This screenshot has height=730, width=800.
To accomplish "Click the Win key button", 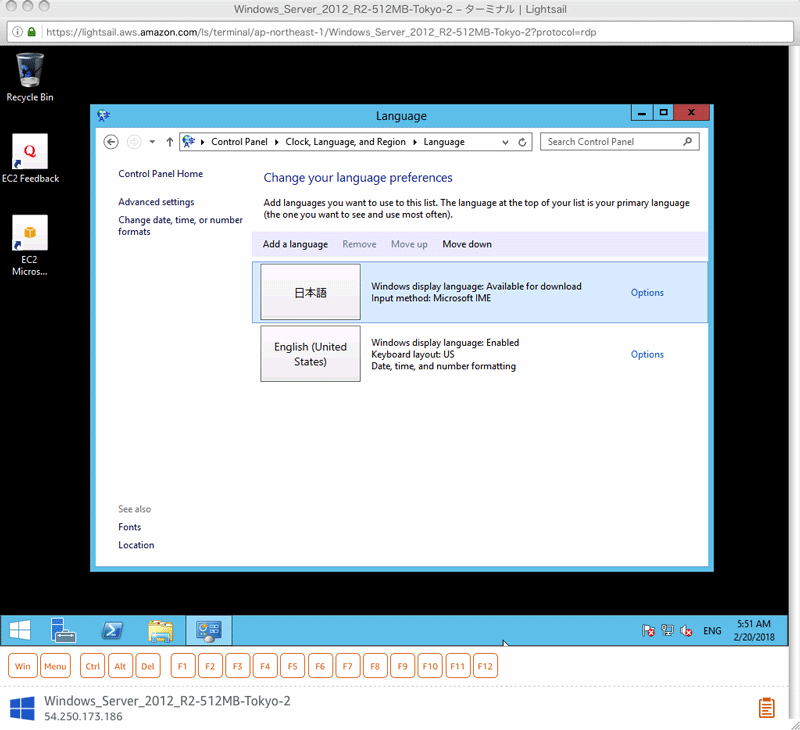I will [x=22, y=666].
